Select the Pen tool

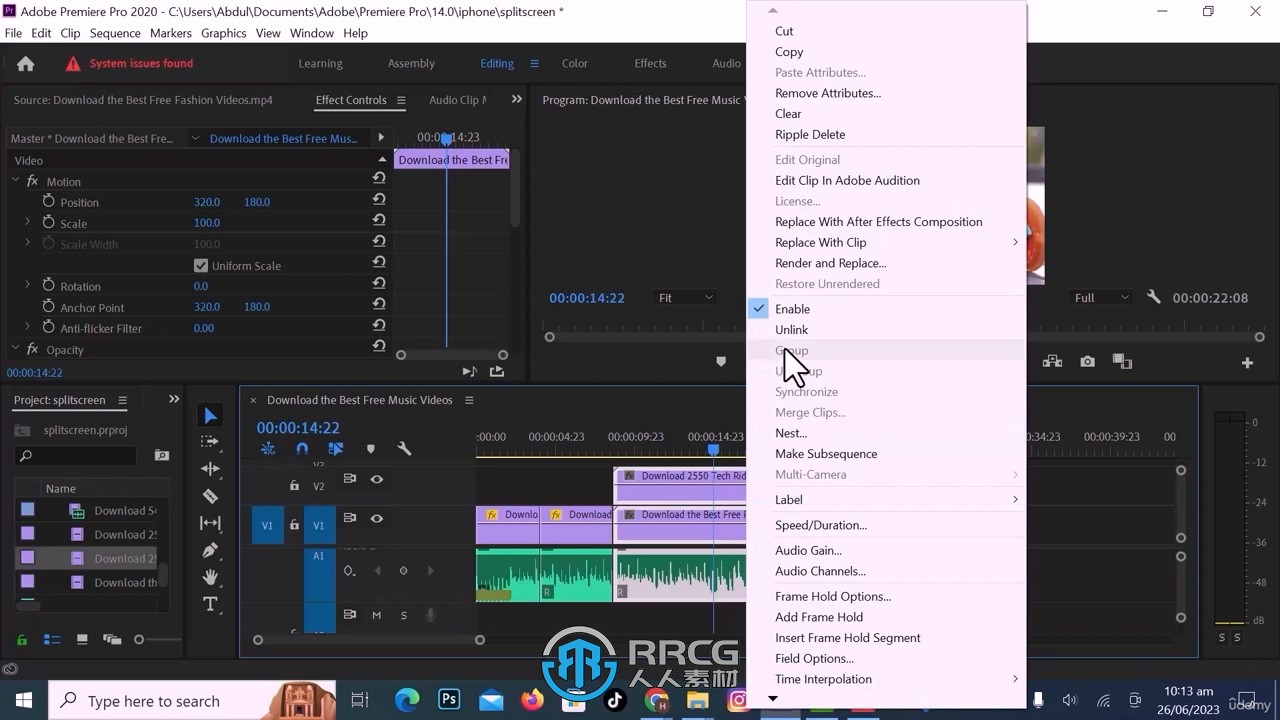coord(210,550)
